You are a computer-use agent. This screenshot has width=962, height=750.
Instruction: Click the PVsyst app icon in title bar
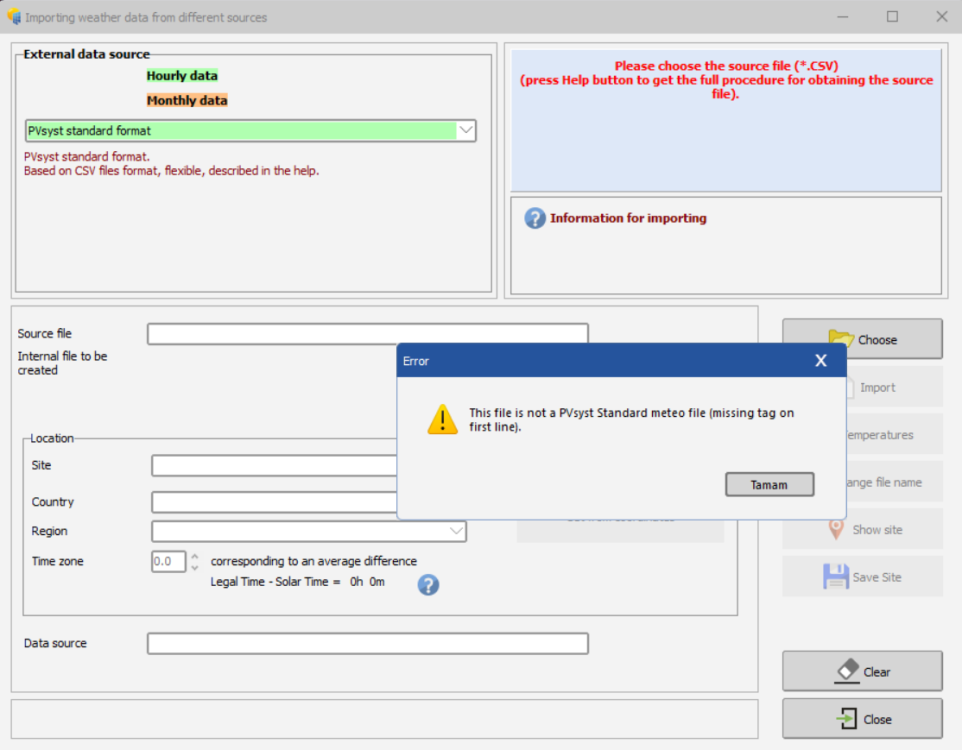coord(13,17)
